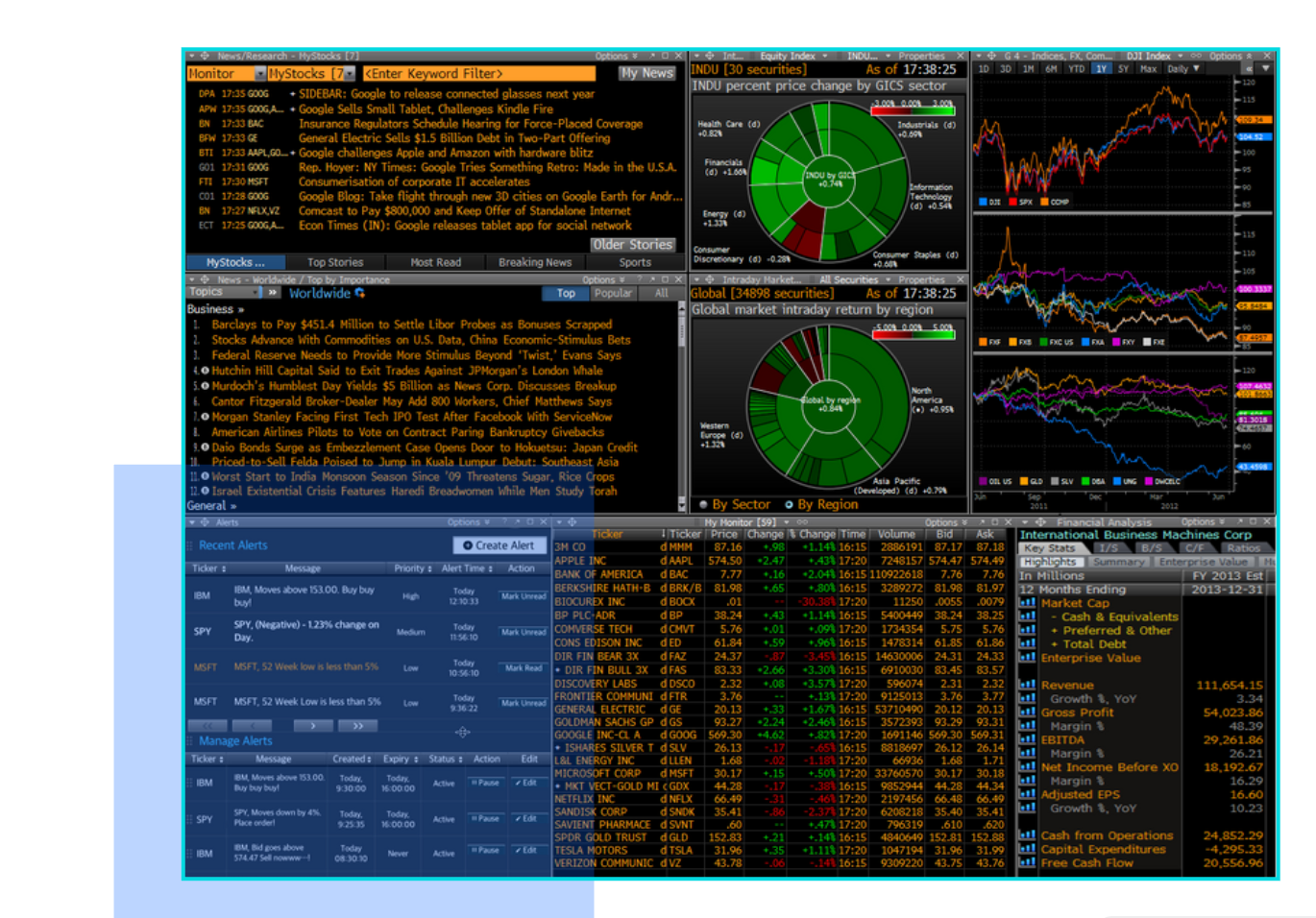Pause the IBM Moves above 153.00 alert

coord(485,783)
